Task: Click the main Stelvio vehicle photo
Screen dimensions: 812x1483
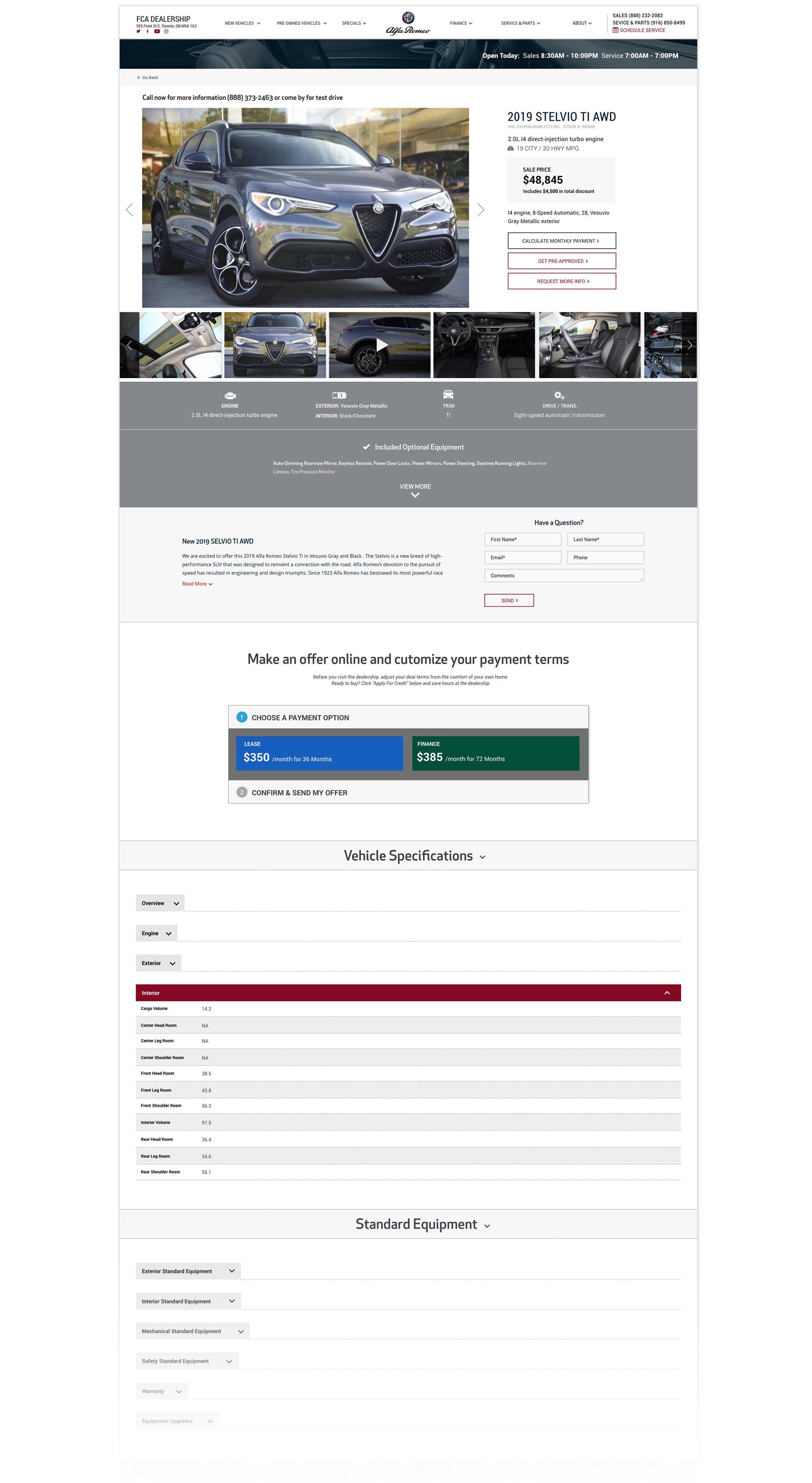Action: 305,208
